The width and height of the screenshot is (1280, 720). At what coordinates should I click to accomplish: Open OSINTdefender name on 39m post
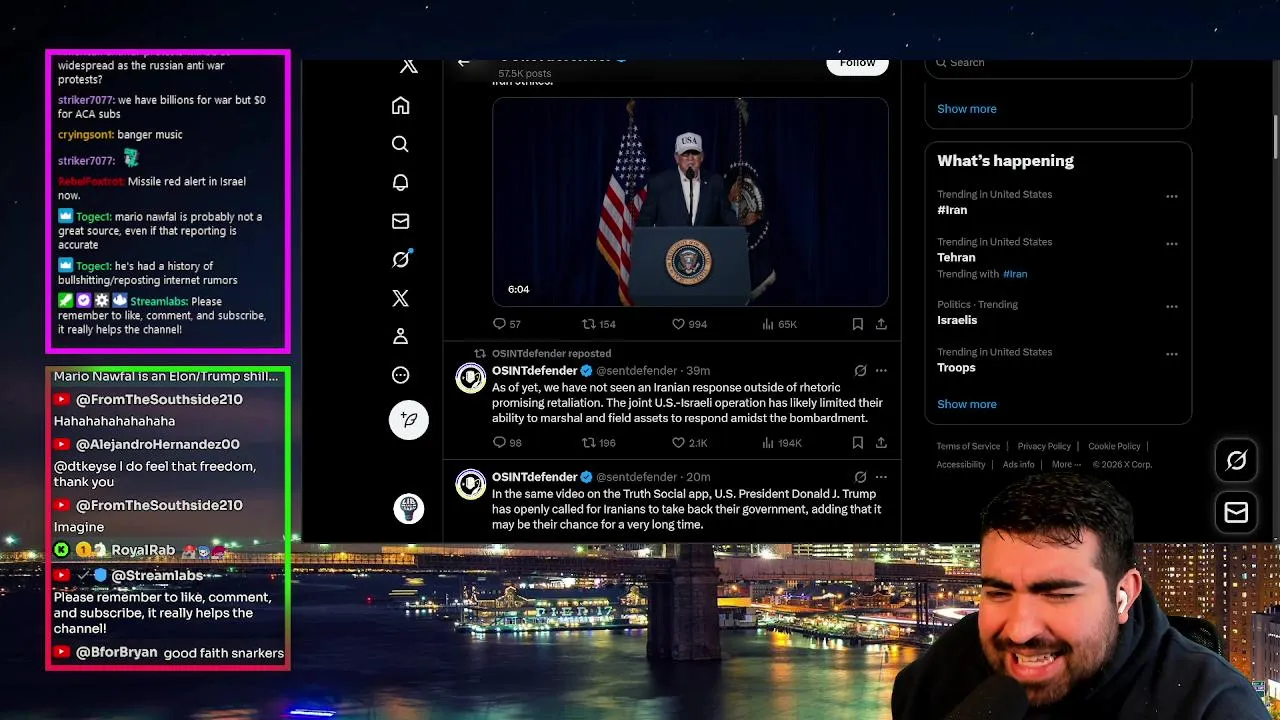[535, 371]
